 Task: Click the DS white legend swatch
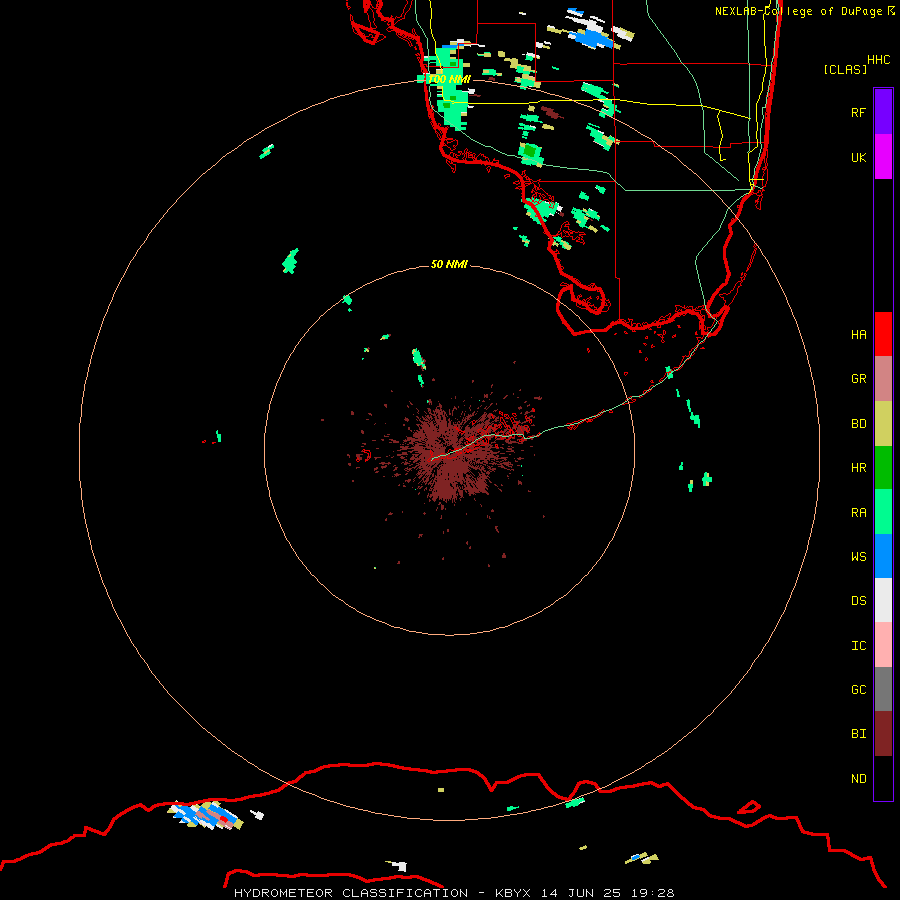pyautogui.click(x=883, y=600)
